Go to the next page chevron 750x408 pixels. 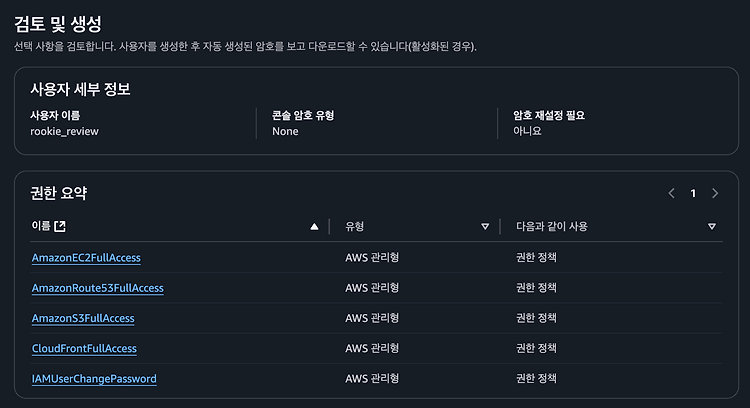(715, 193)
